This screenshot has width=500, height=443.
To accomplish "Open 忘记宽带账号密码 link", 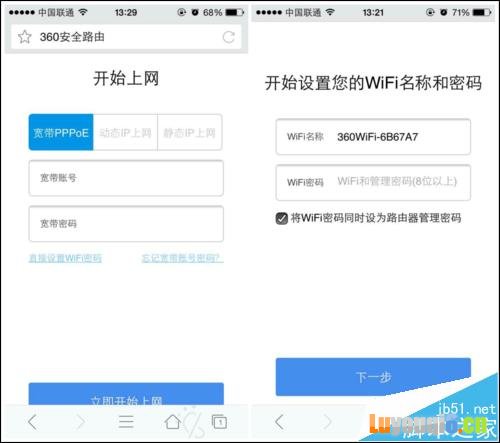I will [182, 258].
